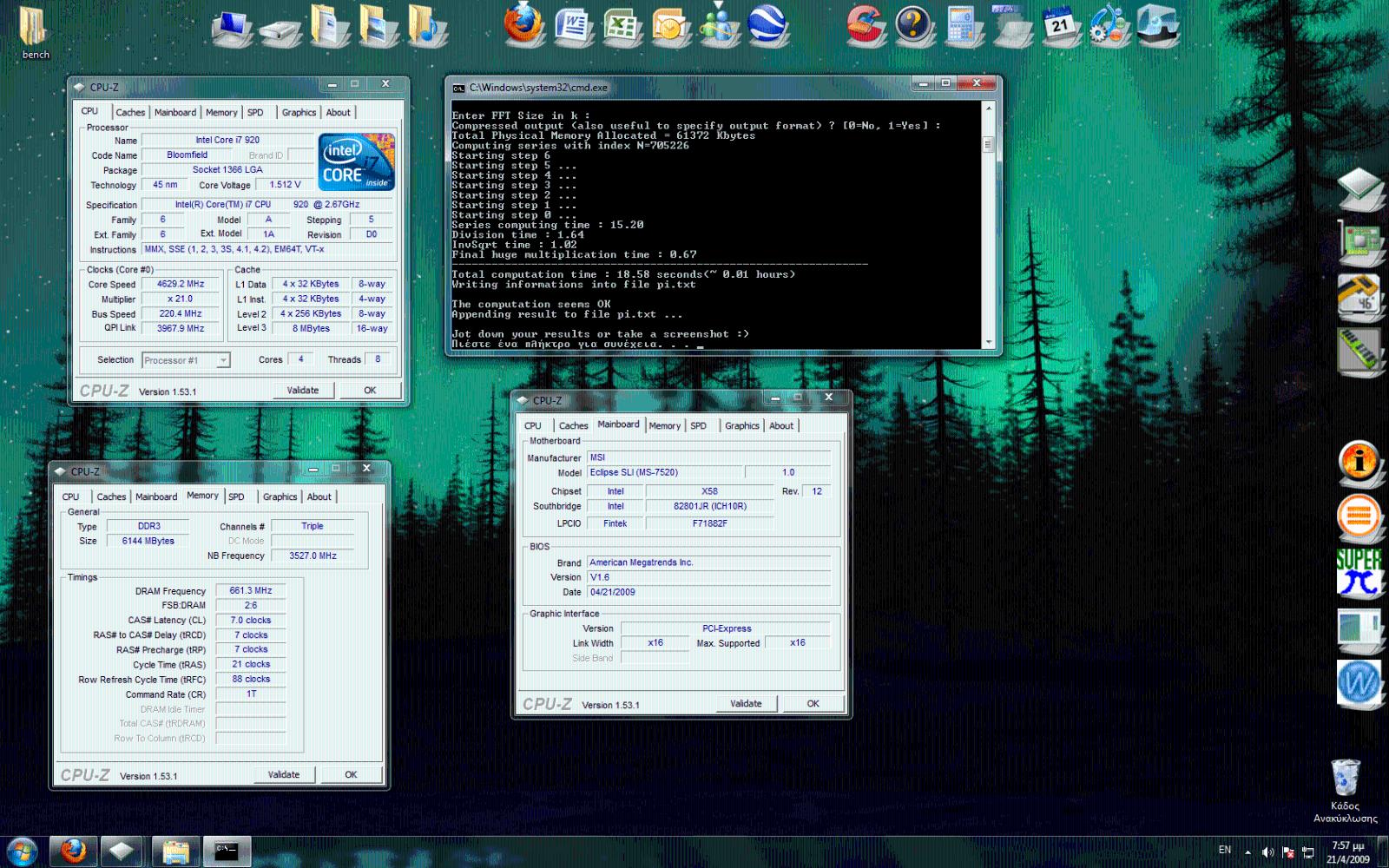Open the RAM stick icon in the right dock
The width and height of the screenshot is (1389, 868).
[x=1360, y=351]
